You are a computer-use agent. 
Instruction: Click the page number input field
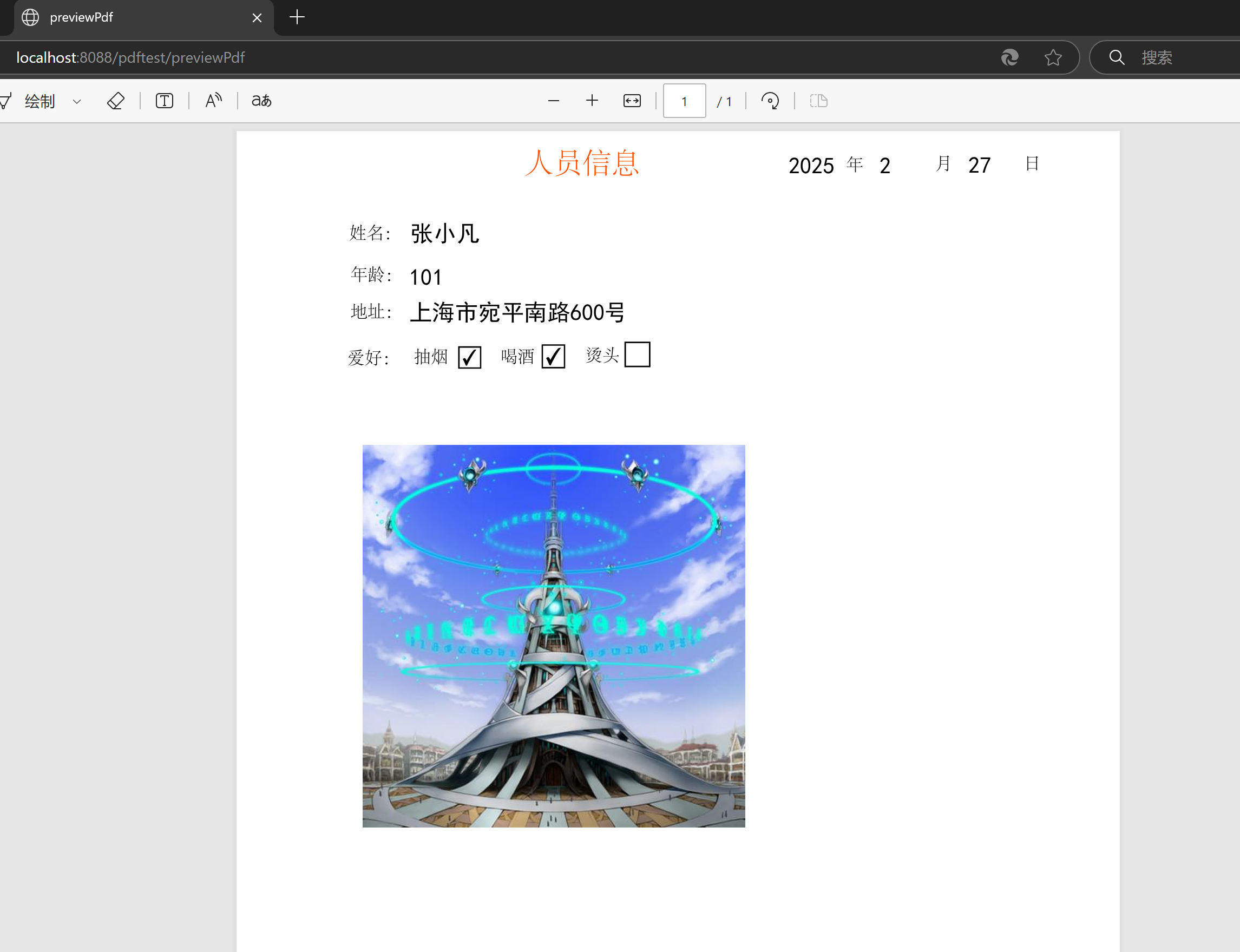coord(684,100)
